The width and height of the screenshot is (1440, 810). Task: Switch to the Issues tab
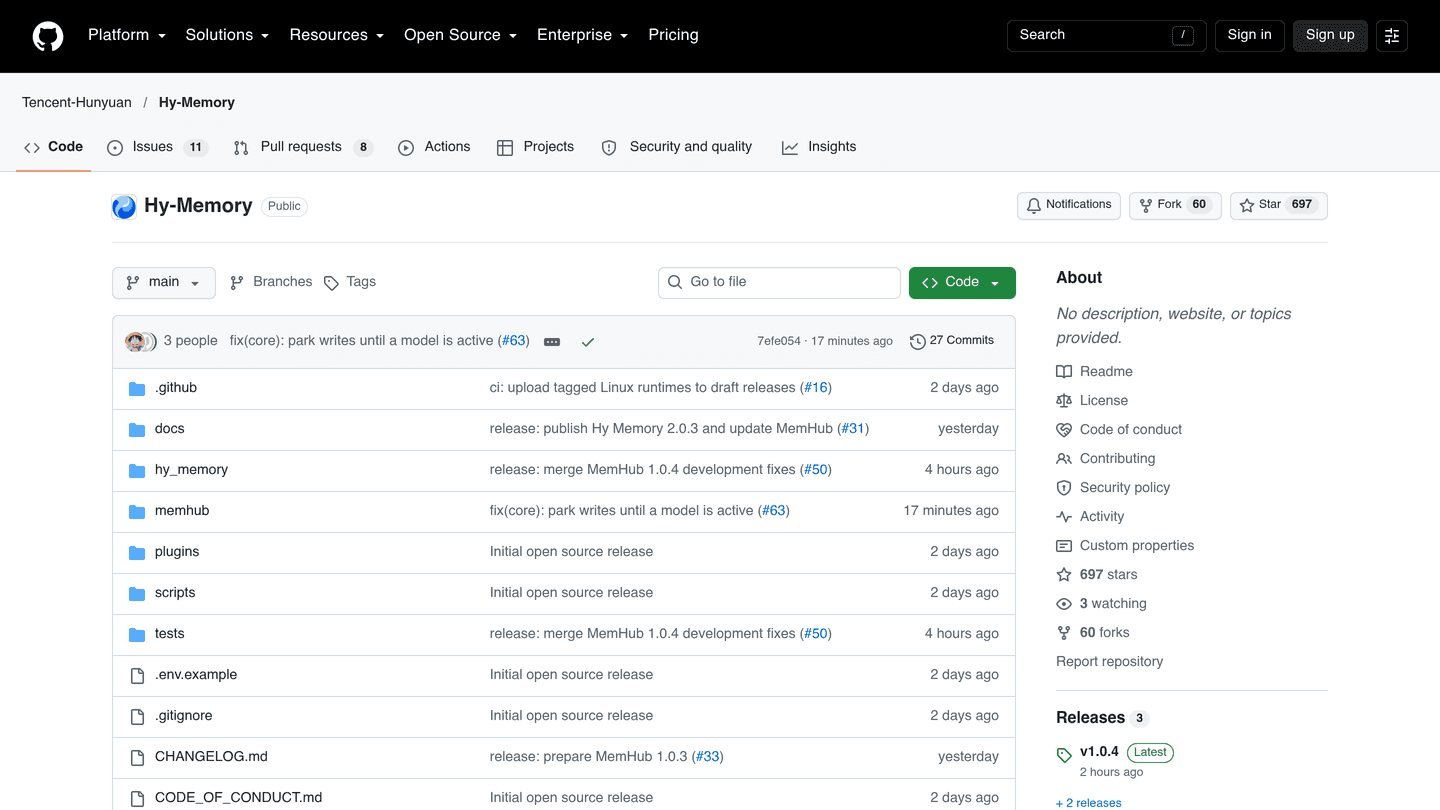156,147
